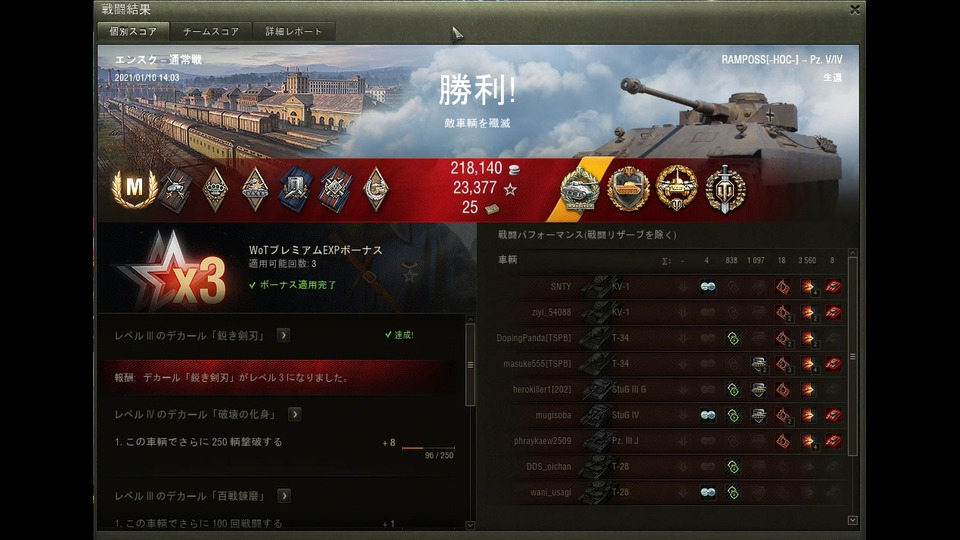Click the sword and shield emblem medal
960x540 pixels.
click(725, 190)
